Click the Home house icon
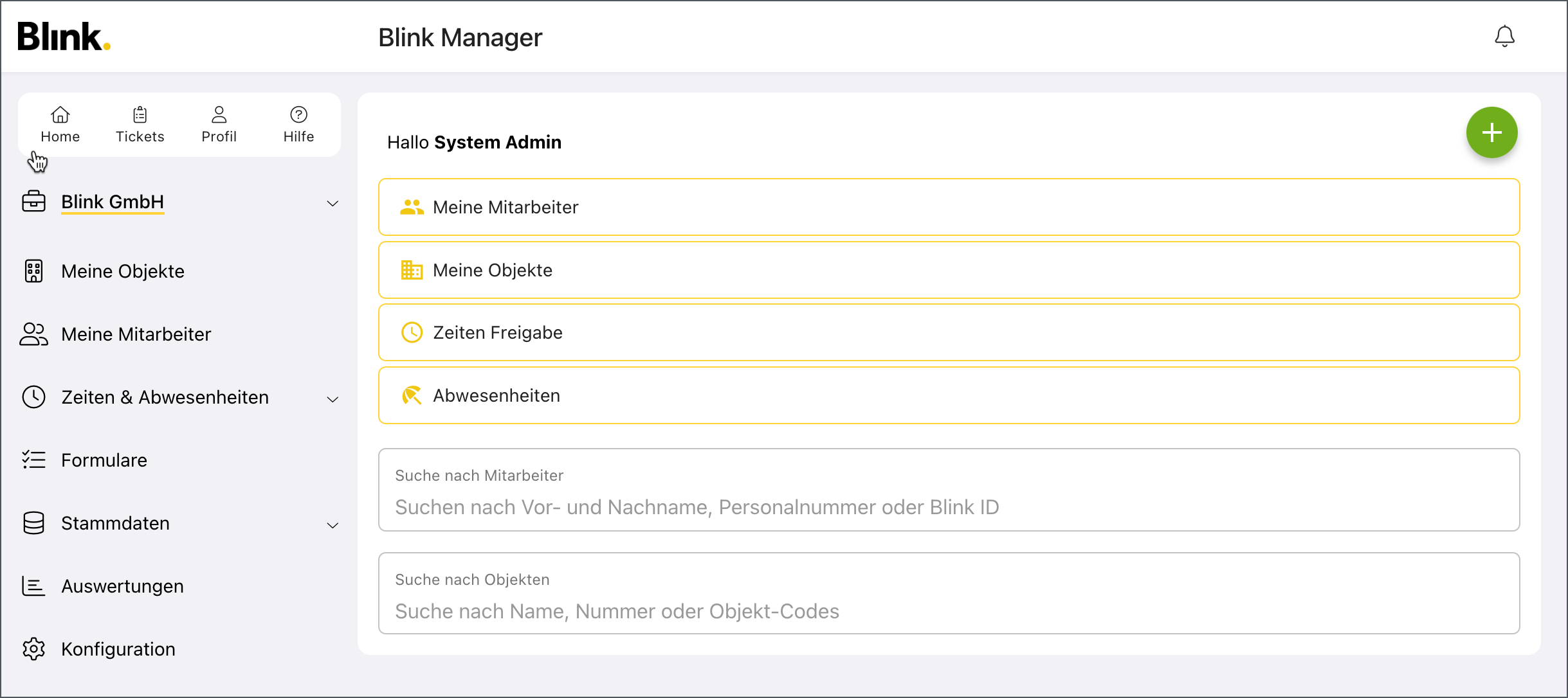The width and height of the screenshot is (1568, 698). click(x=60, y=115)
